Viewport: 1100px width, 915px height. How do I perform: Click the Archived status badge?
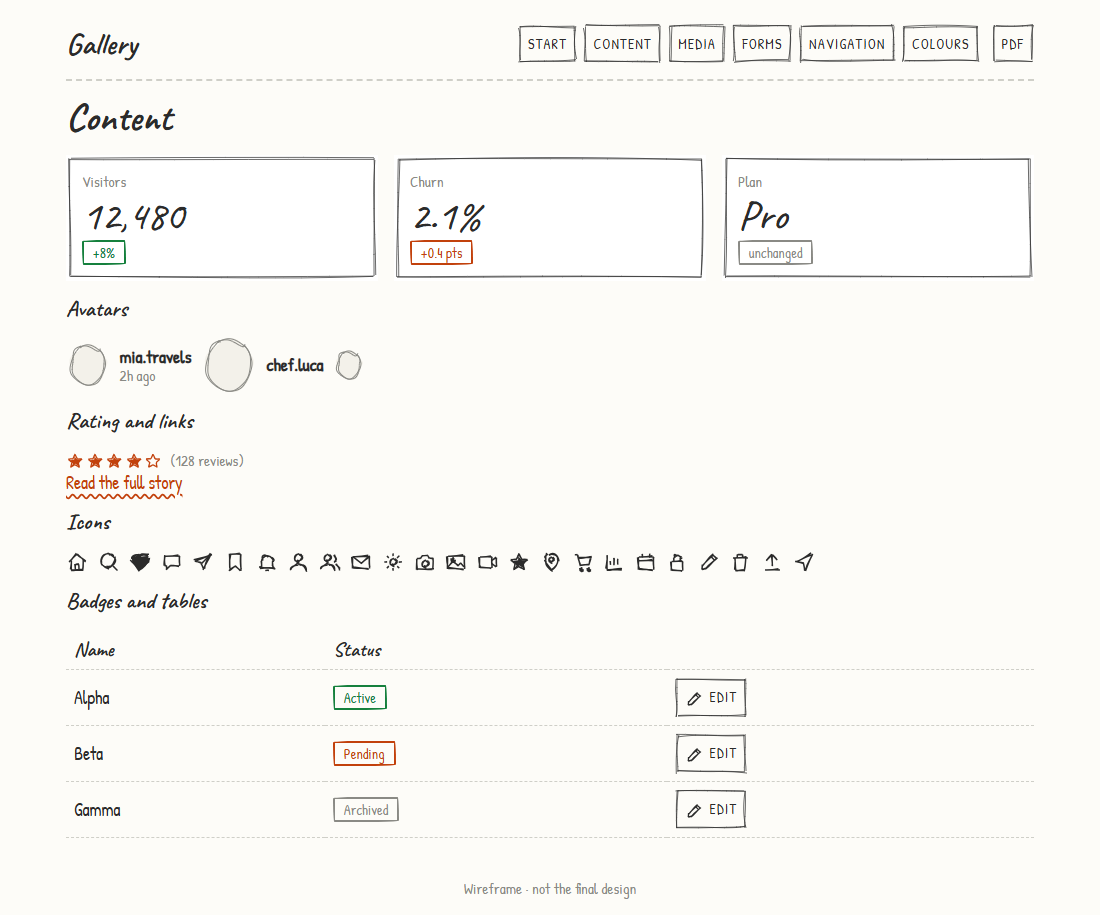(x=365, y=810)
